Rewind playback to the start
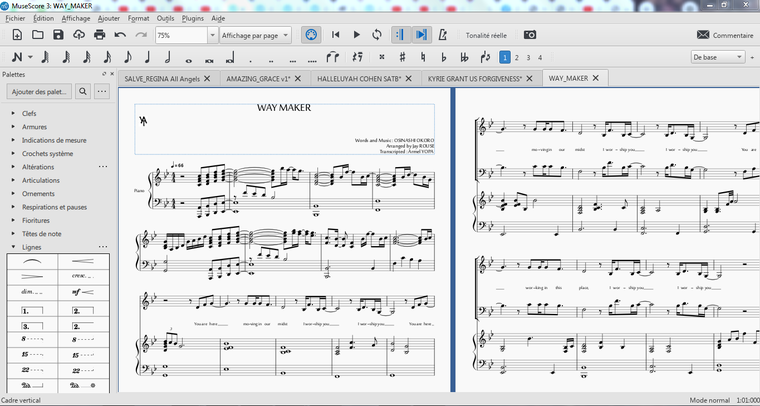 [336, 35]
